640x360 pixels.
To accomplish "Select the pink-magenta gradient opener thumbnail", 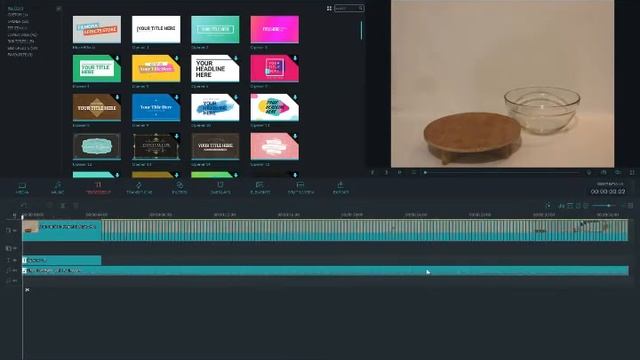I will coord(275,29).
